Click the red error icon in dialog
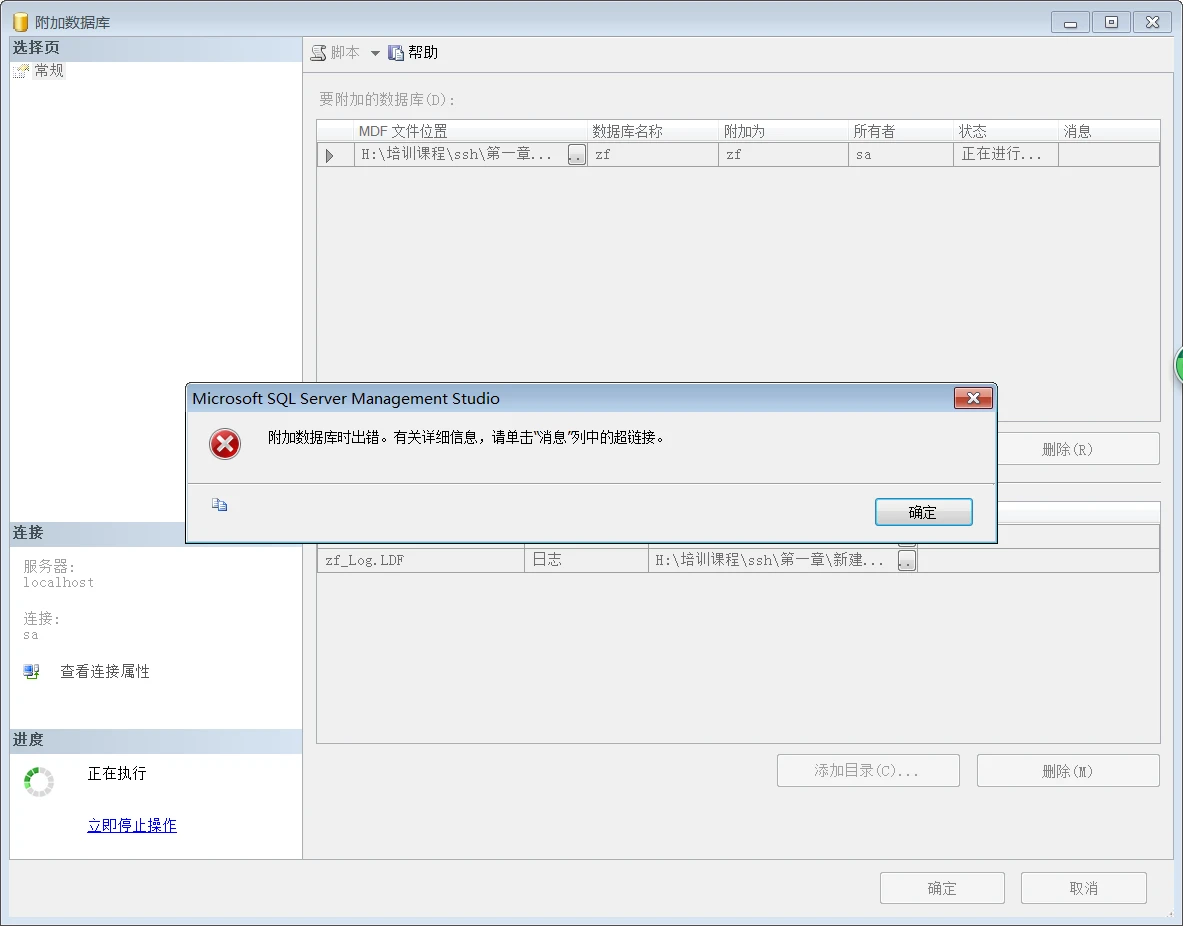This screenshot has height=926, width=1183. (225, 444)
